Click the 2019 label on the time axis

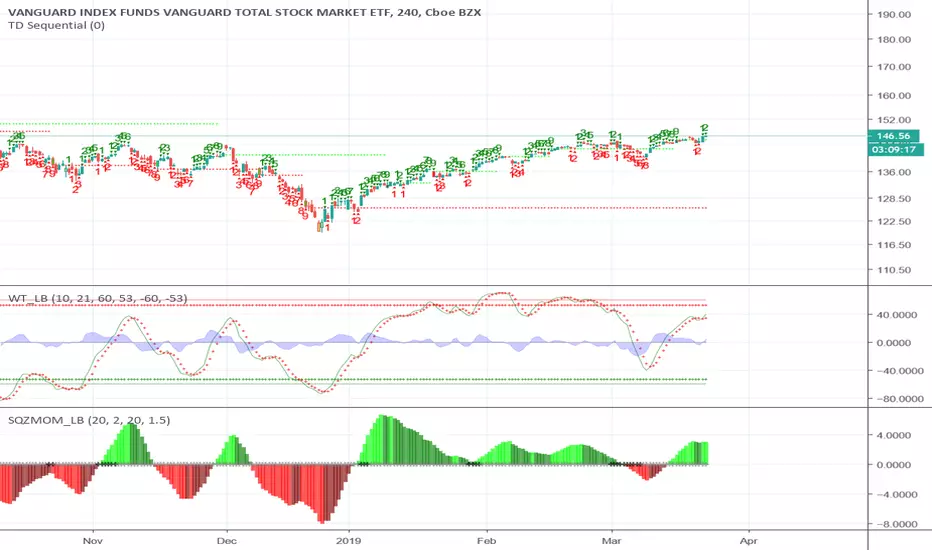coord(349,540)
